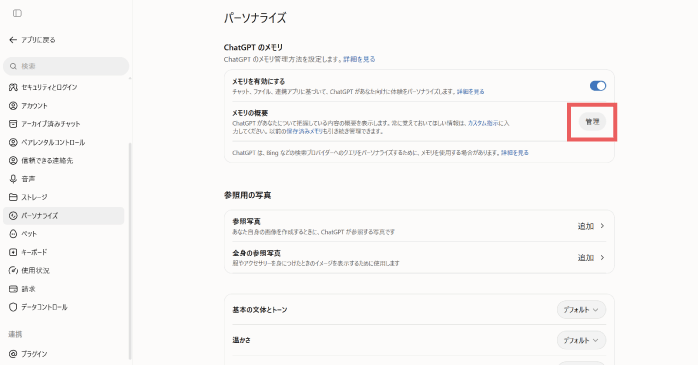Open the 保存済みメモリ link
698x365 pixels.
[x=304, y=132]
